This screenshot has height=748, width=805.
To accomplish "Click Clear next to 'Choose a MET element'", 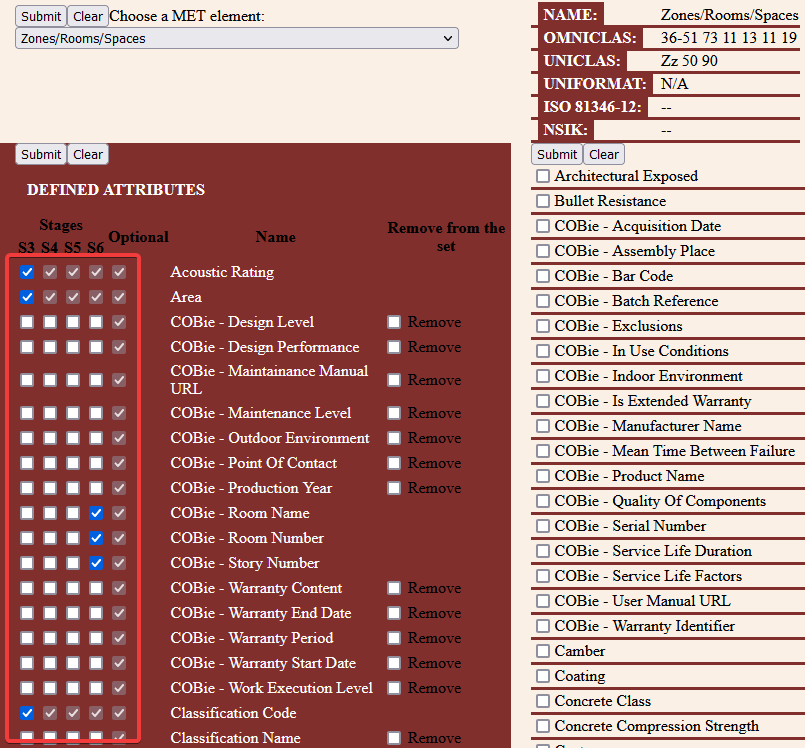I will pos(88,16).
